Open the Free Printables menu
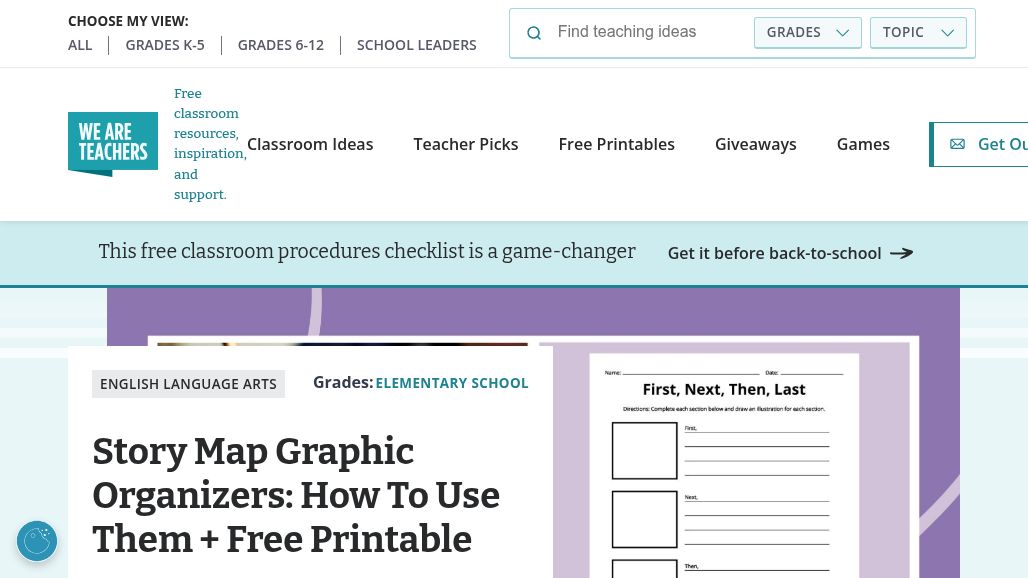This screenshot has height=578, width=1028. pyautogui.click(x=616, y=144)
